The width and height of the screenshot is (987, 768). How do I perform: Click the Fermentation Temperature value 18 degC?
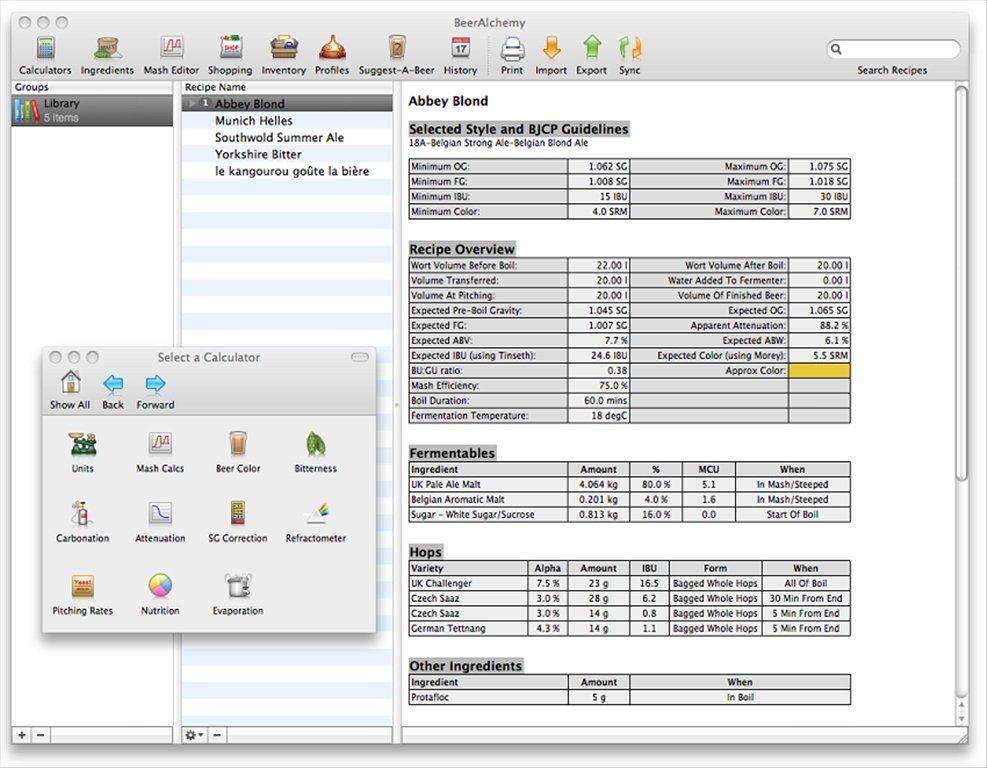(x=599, y=416)
